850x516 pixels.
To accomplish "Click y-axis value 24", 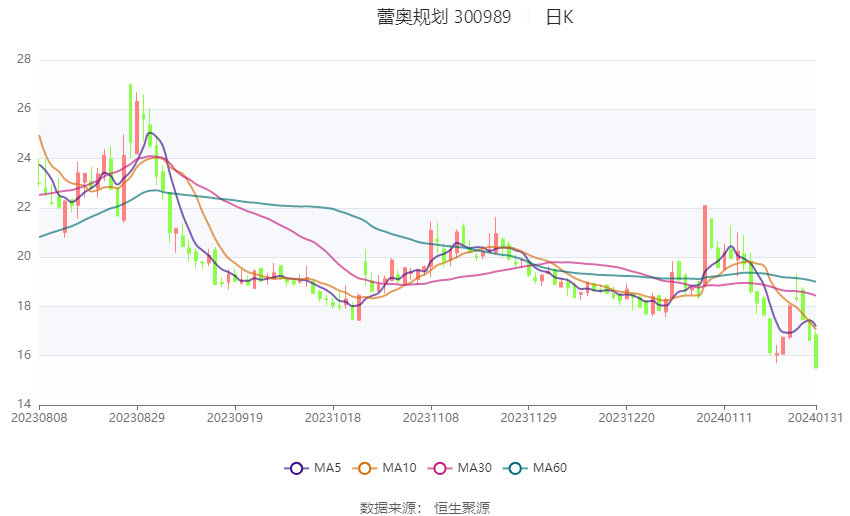I will [x=24, y=158].
